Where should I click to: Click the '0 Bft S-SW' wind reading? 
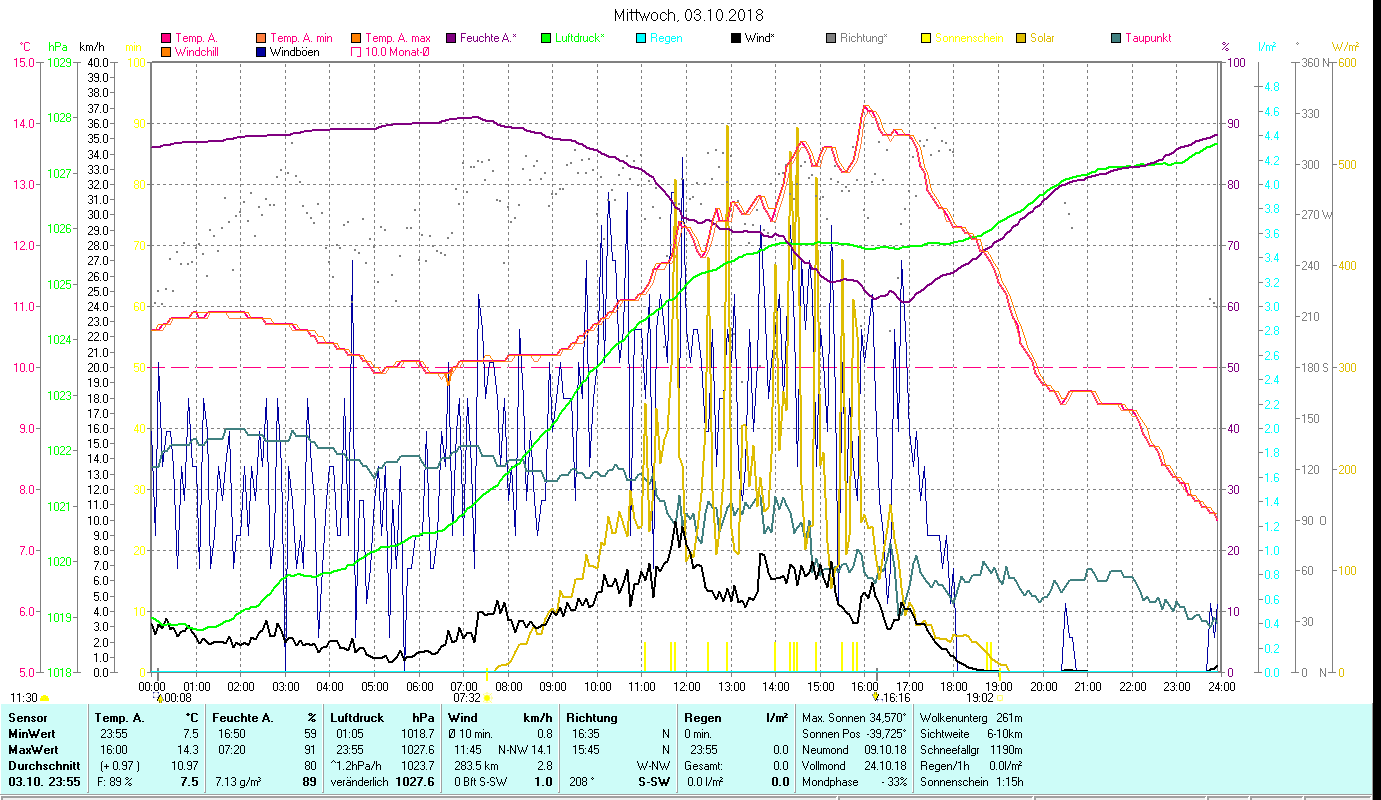479,782
